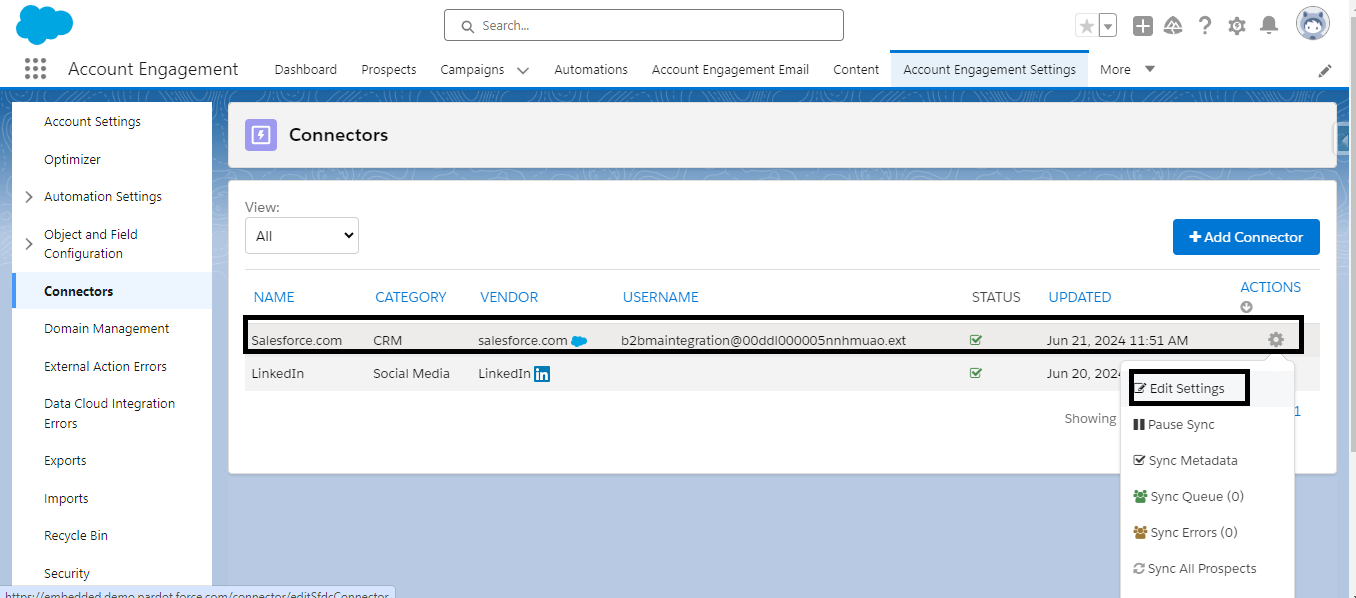The width and height of the screenshot is (1356, 598).
Task: Open the user profile avatar
Action: [1313, 24]
